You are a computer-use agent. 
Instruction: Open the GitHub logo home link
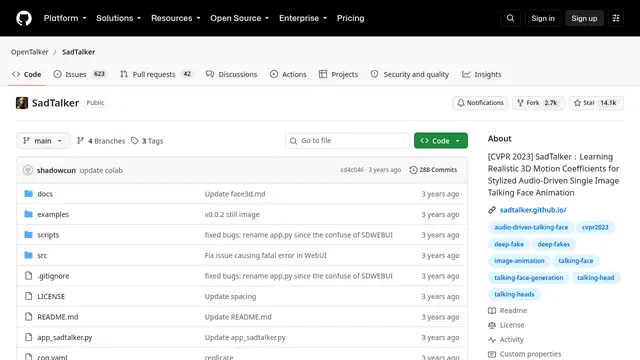tap(24, 18)
